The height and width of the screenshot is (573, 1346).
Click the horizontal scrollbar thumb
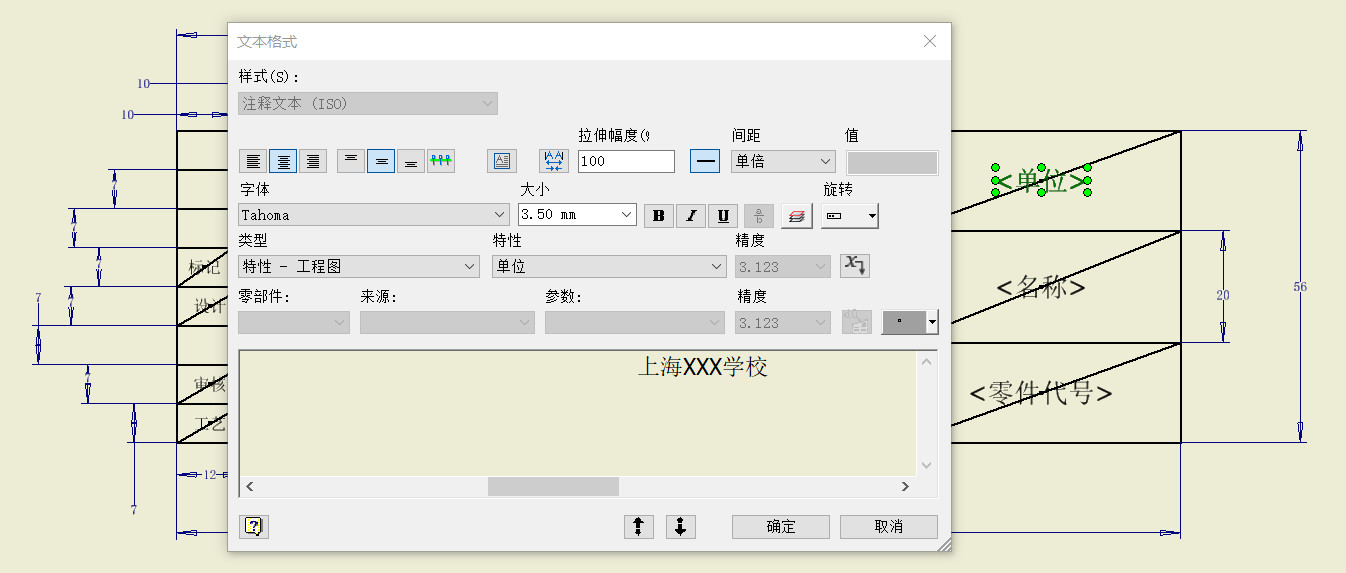click(553, 486)
